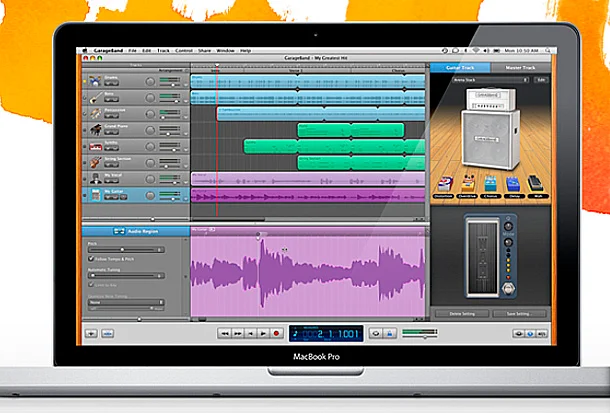
Task: Select the blue Delay stompbox pedal
Action: pos(513,185)
